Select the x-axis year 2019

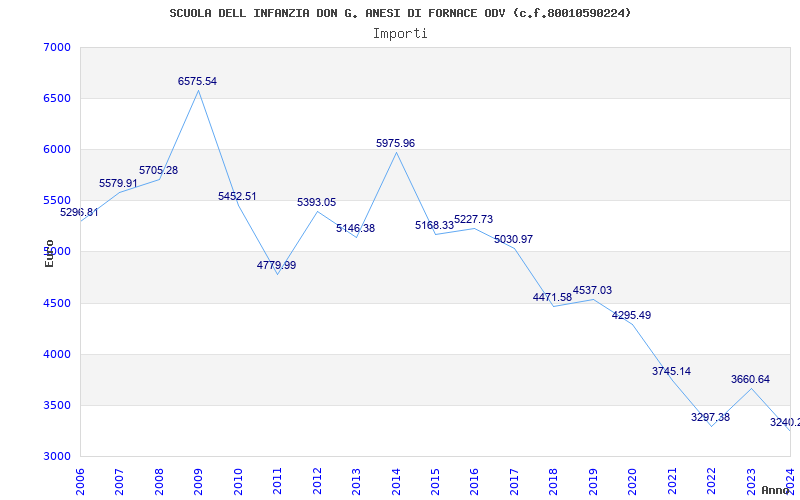point(593,482)
